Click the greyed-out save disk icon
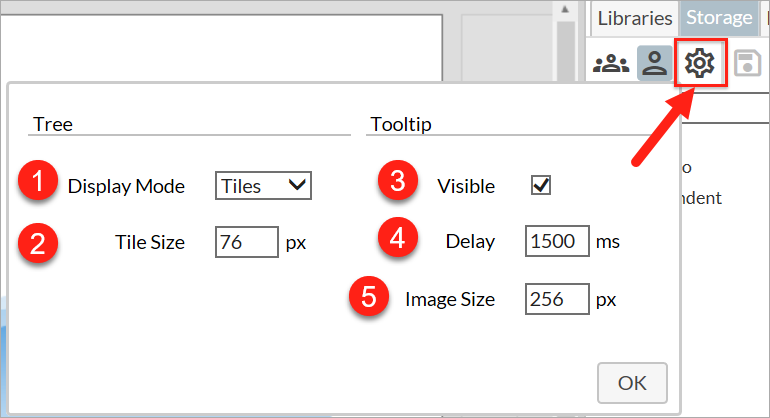This screenshot has width=770, height=418. [746, 64]
